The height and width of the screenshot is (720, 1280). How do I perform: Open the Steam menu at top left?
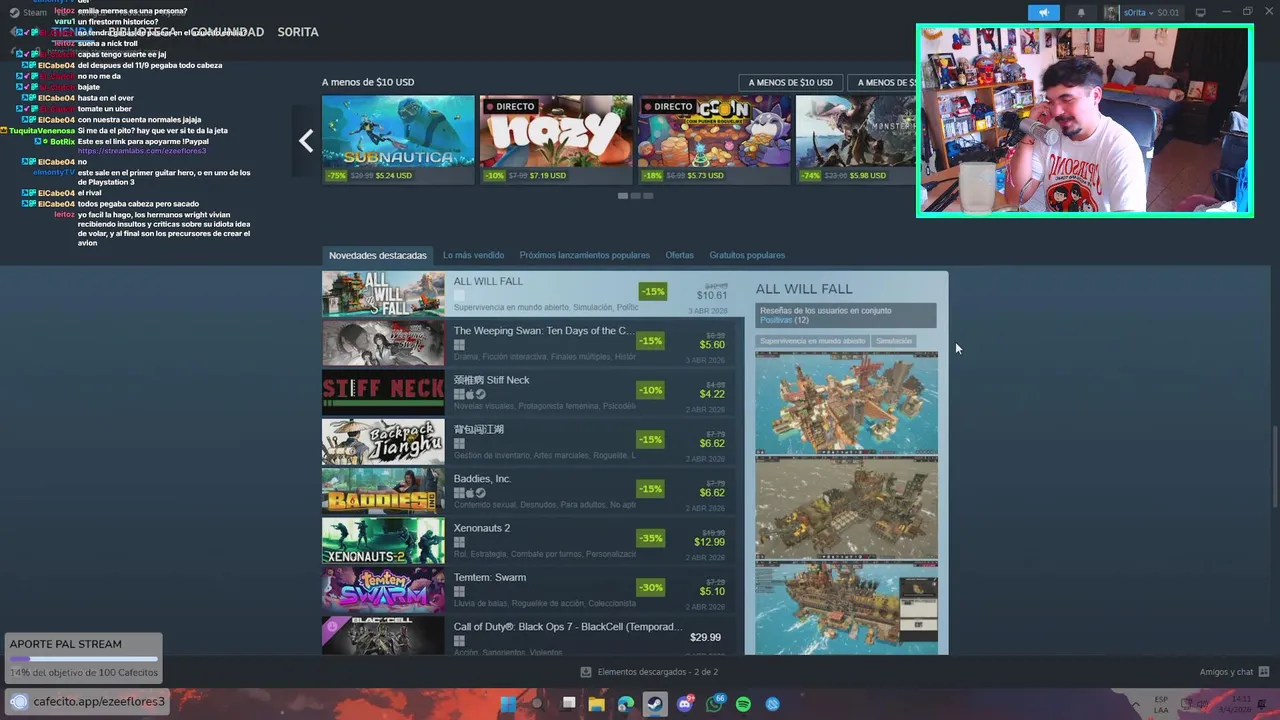[28, 12]
